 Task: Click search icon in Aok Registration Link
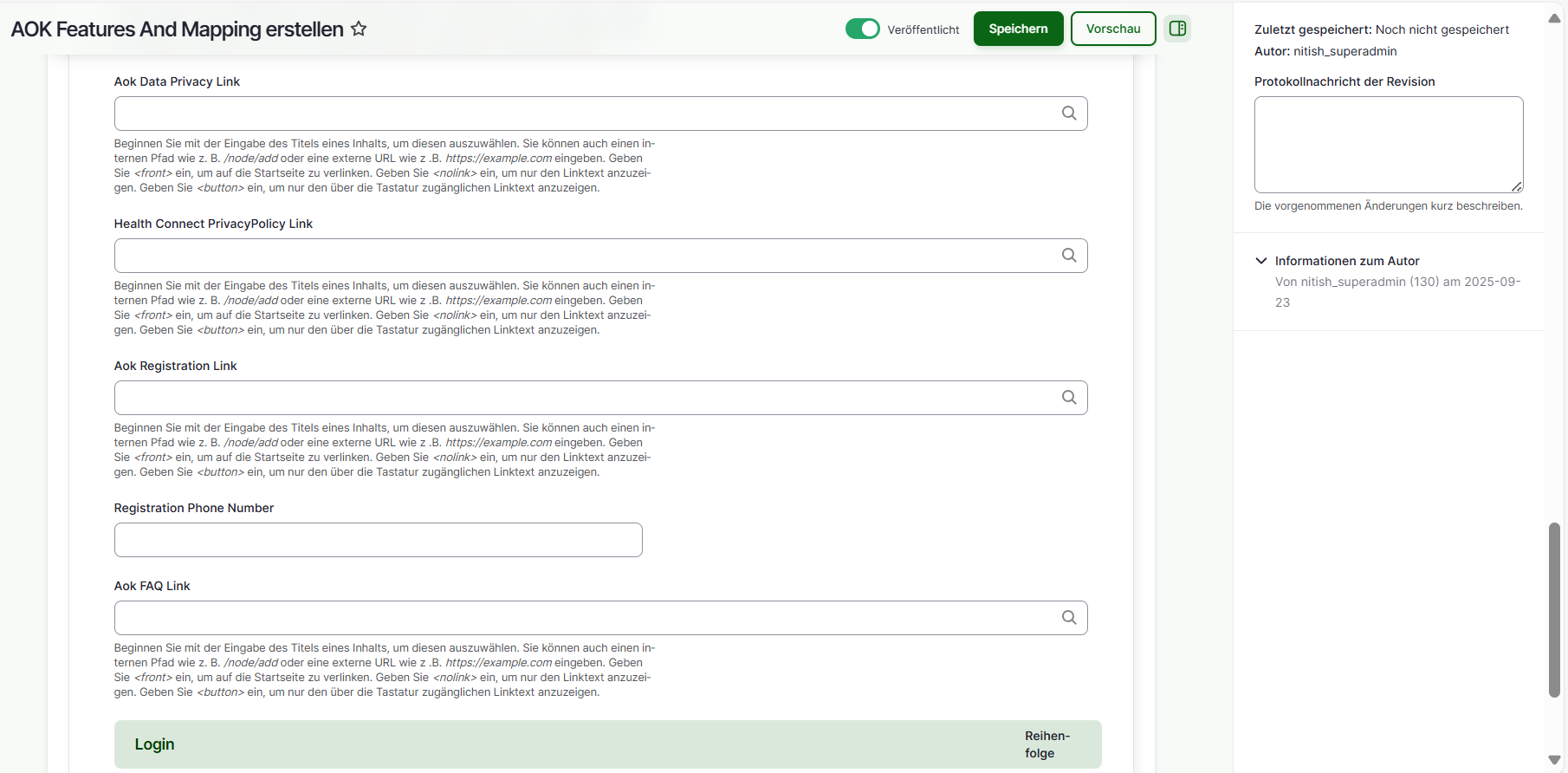(1069, 398)
